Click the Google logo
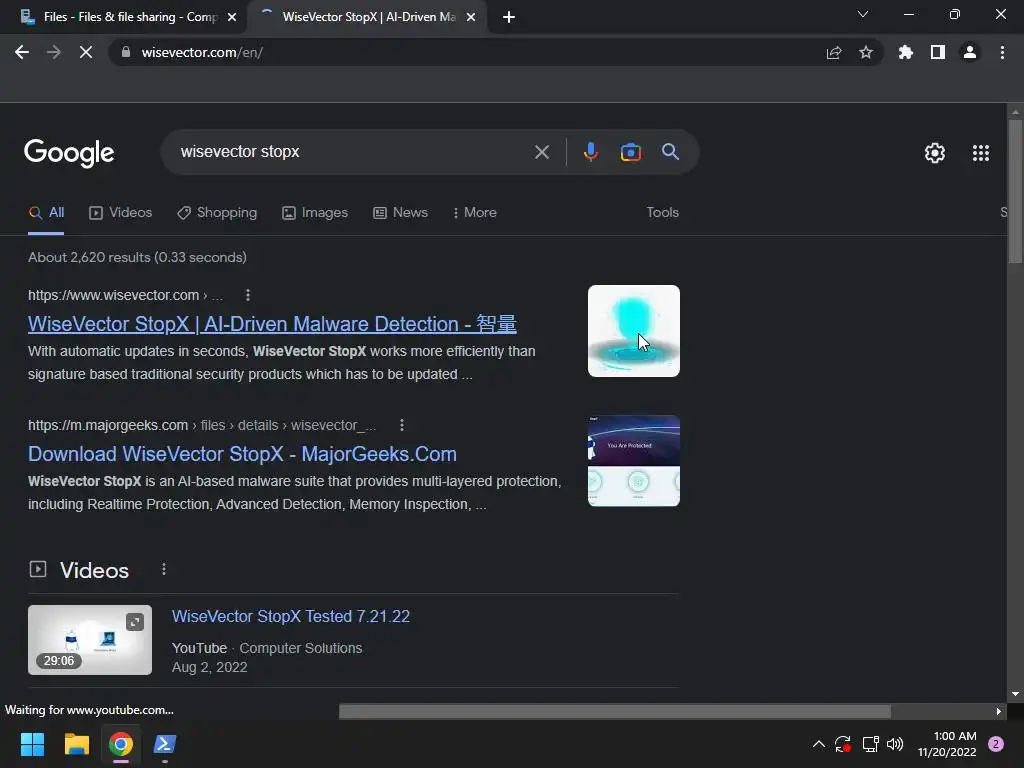This screenshot has height=768, width=1024. pyautogui.click(x=69, y=153)
